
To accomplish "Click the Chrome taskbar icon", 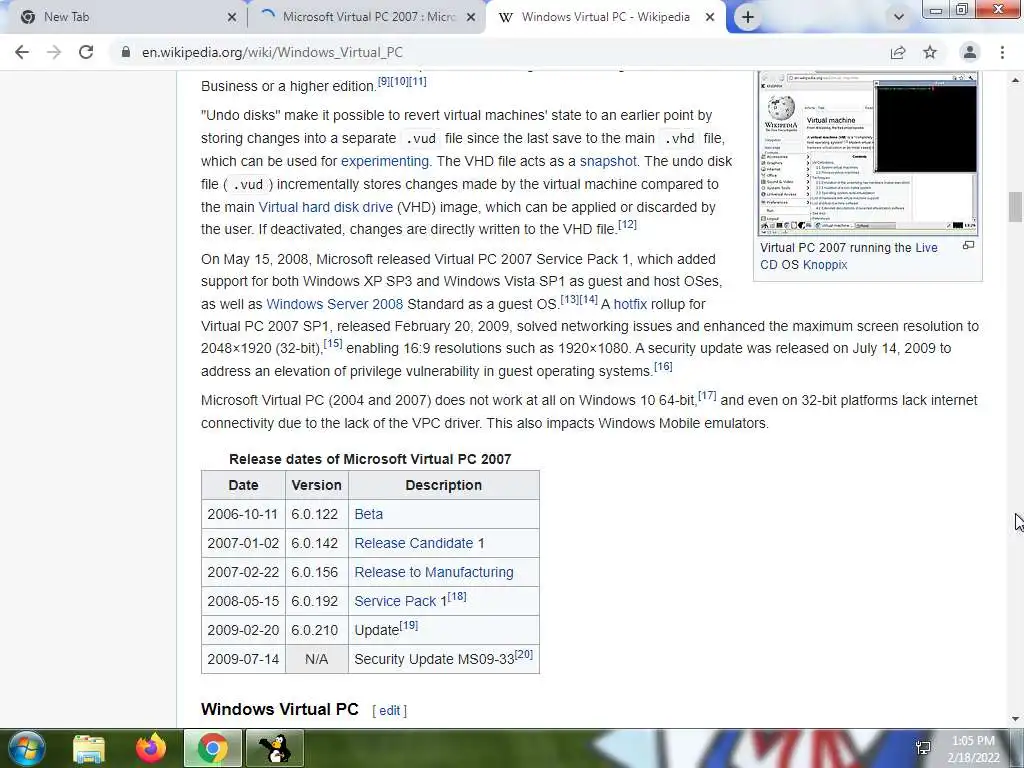I will (x=212, y=748).
